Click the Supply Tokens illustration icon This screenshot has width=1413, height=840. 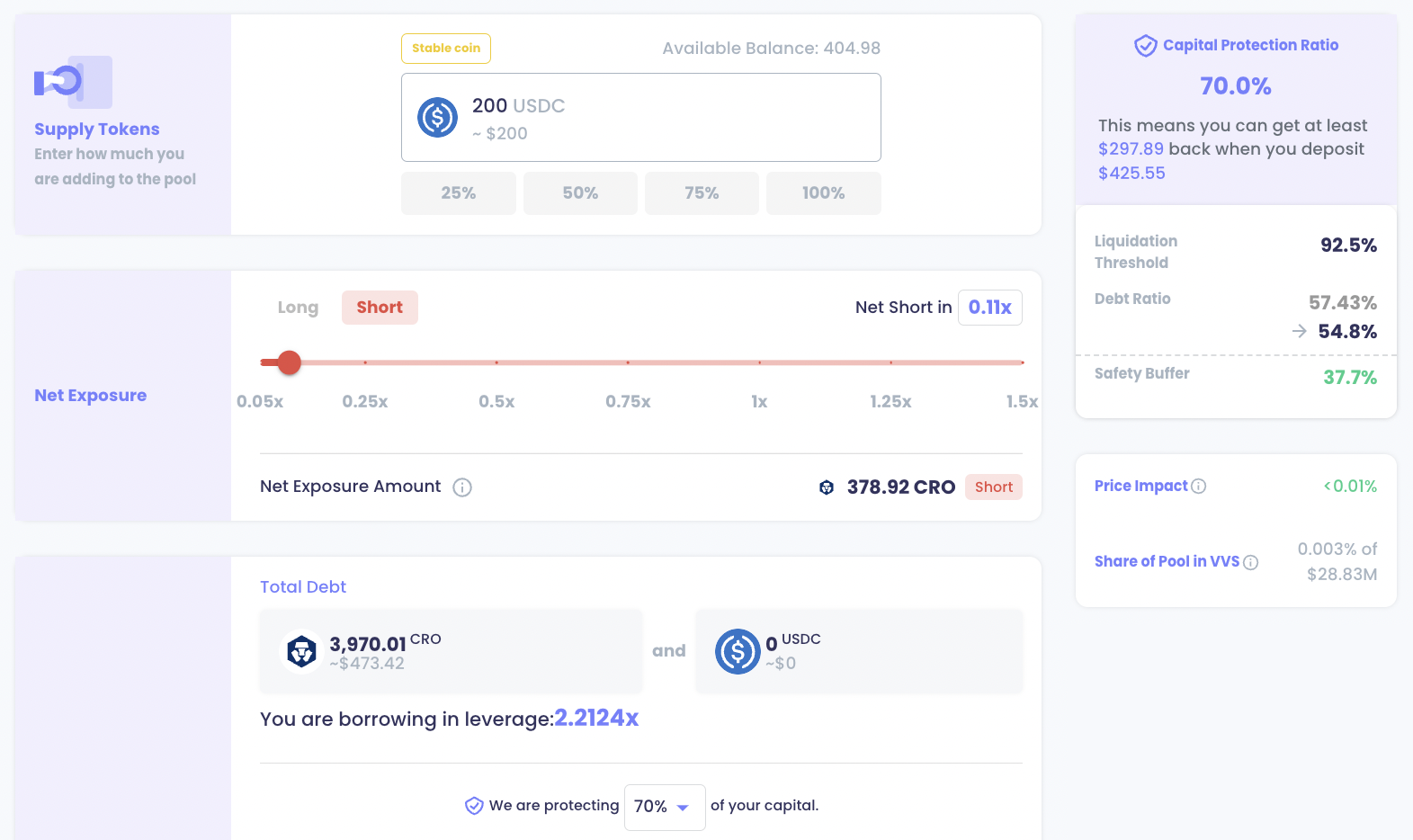coord(73,82)
